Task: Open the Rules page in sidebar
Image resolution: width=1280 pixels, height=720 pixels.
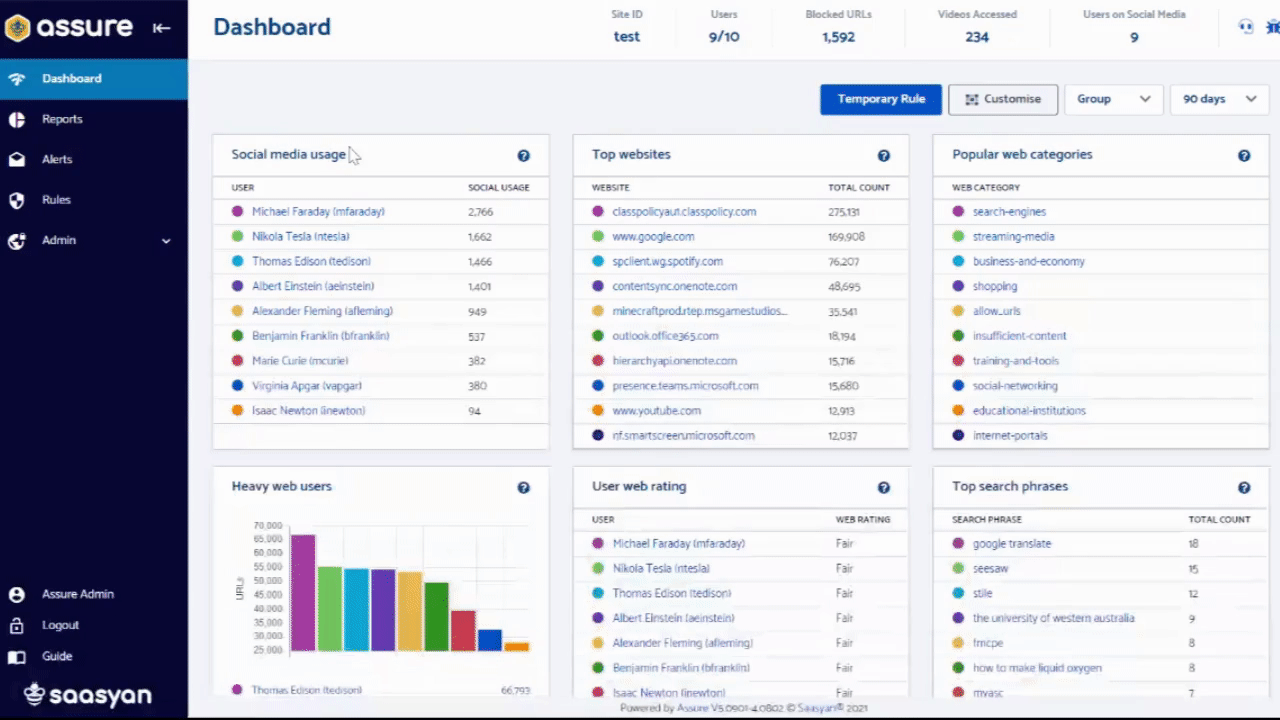Action: pos(56,200)
